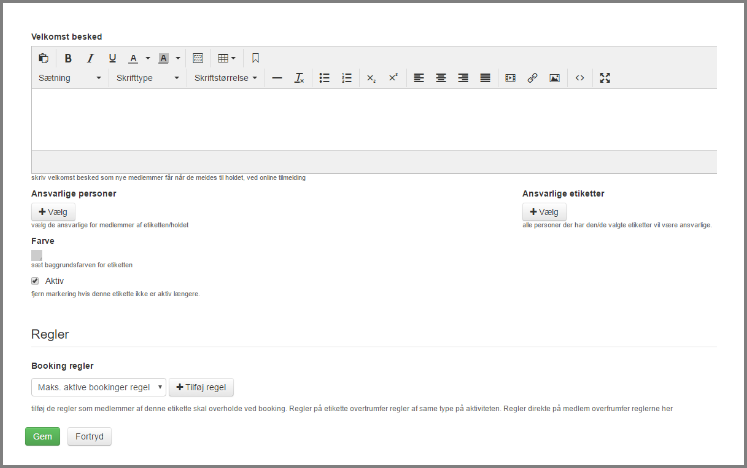Open the Skrifttype font dropdown
This screenshot has height=468, width=747.
click(x=146, y=78)
